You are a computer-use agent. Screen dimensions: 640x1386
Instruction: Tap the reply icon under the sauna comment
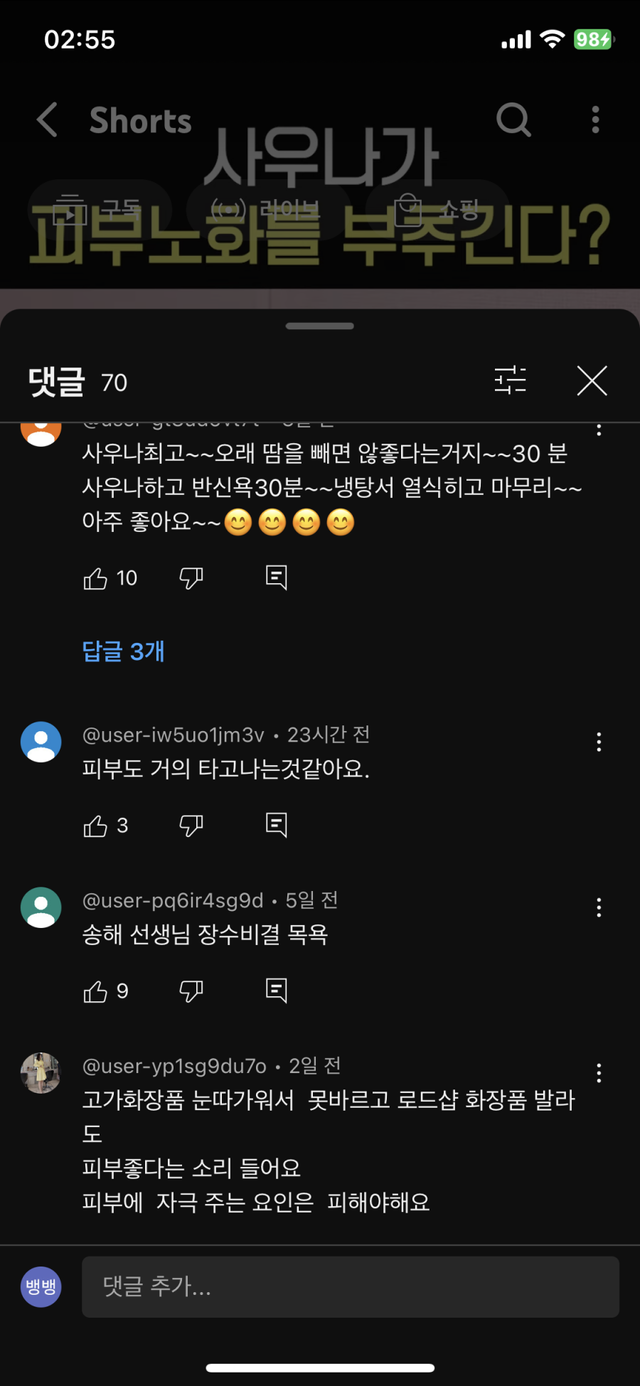(x=277, y=578)
